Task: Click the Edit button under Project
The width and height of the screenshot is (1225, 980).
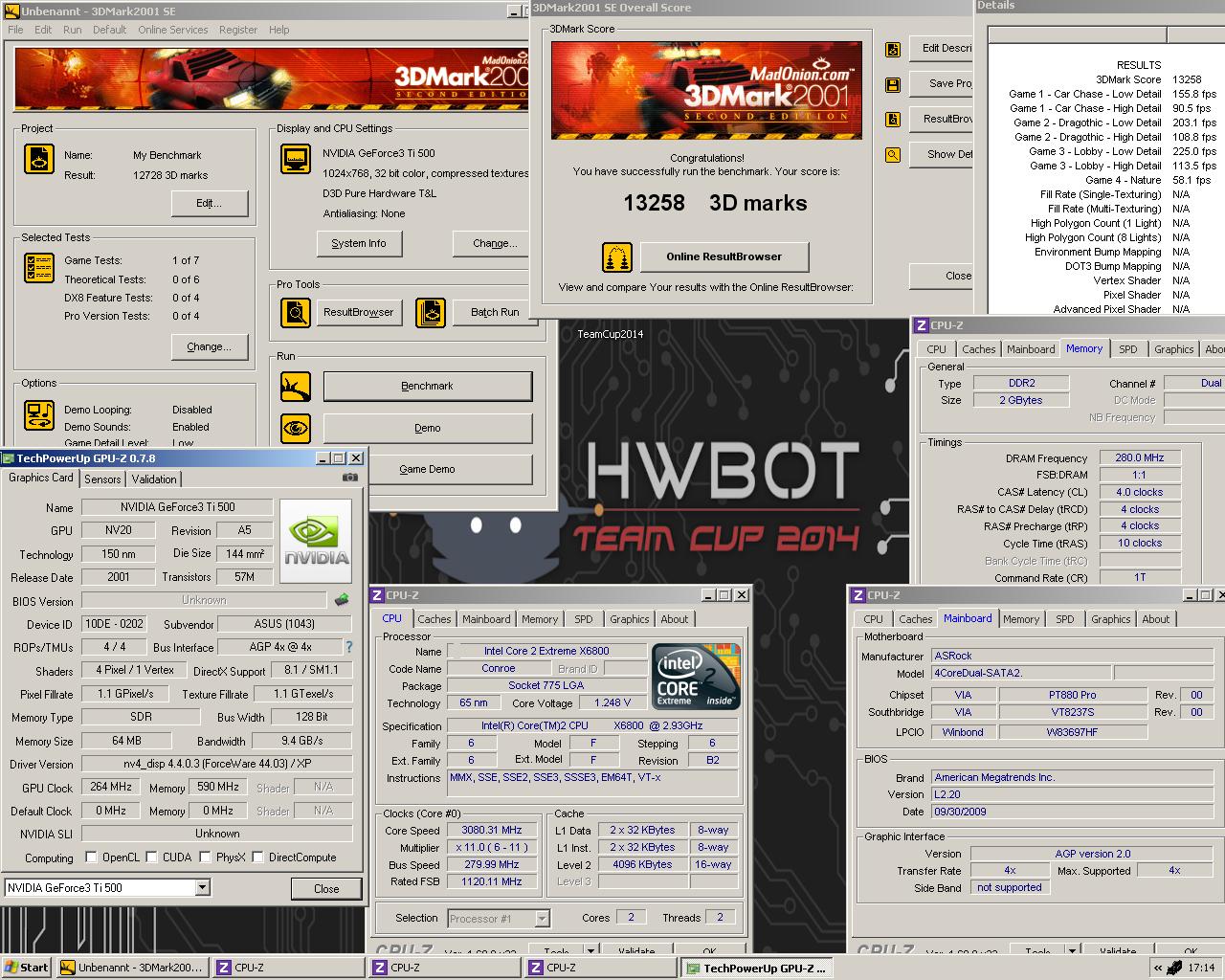Action: point(210,203)
